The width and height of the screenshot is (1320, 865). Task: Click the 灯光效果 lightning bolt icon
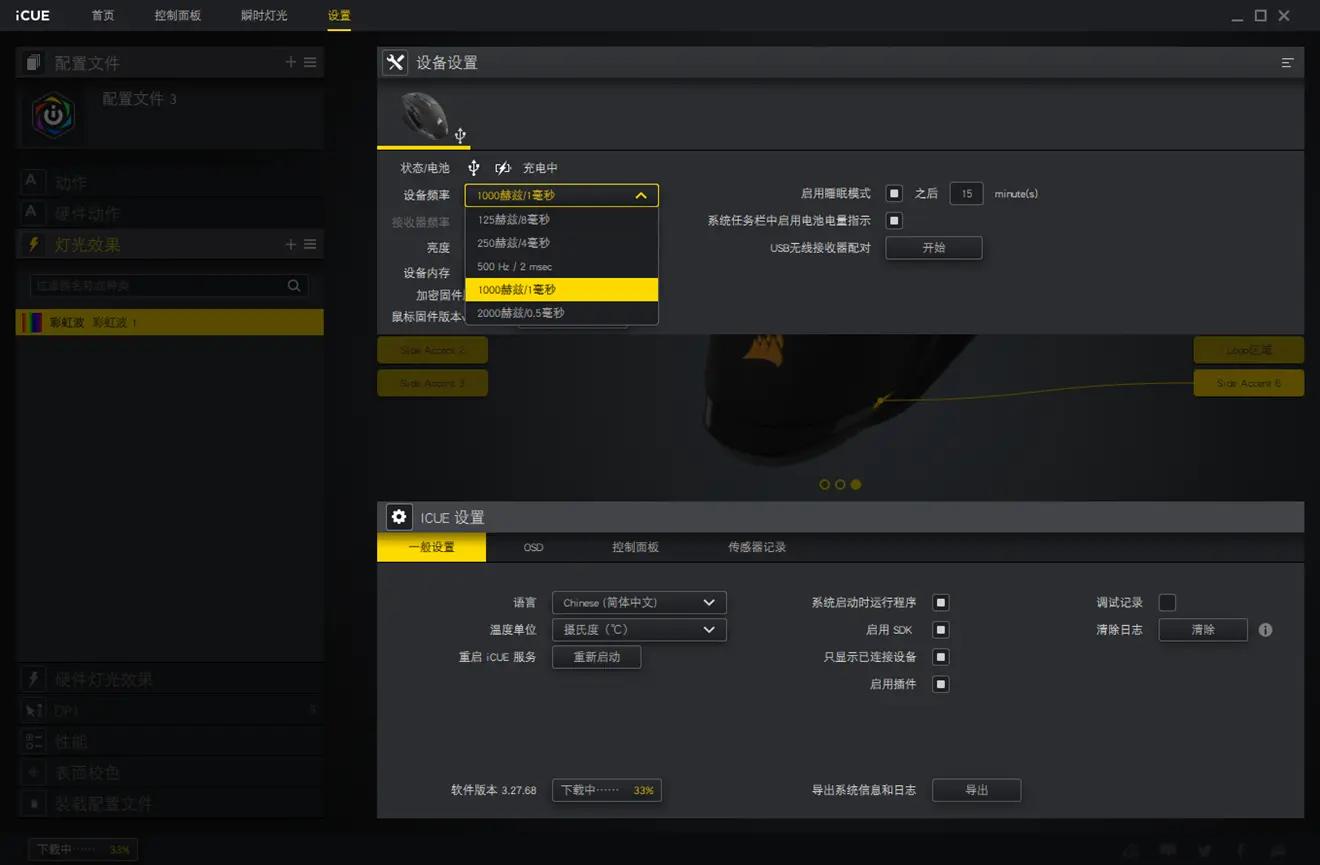[33, 244]
